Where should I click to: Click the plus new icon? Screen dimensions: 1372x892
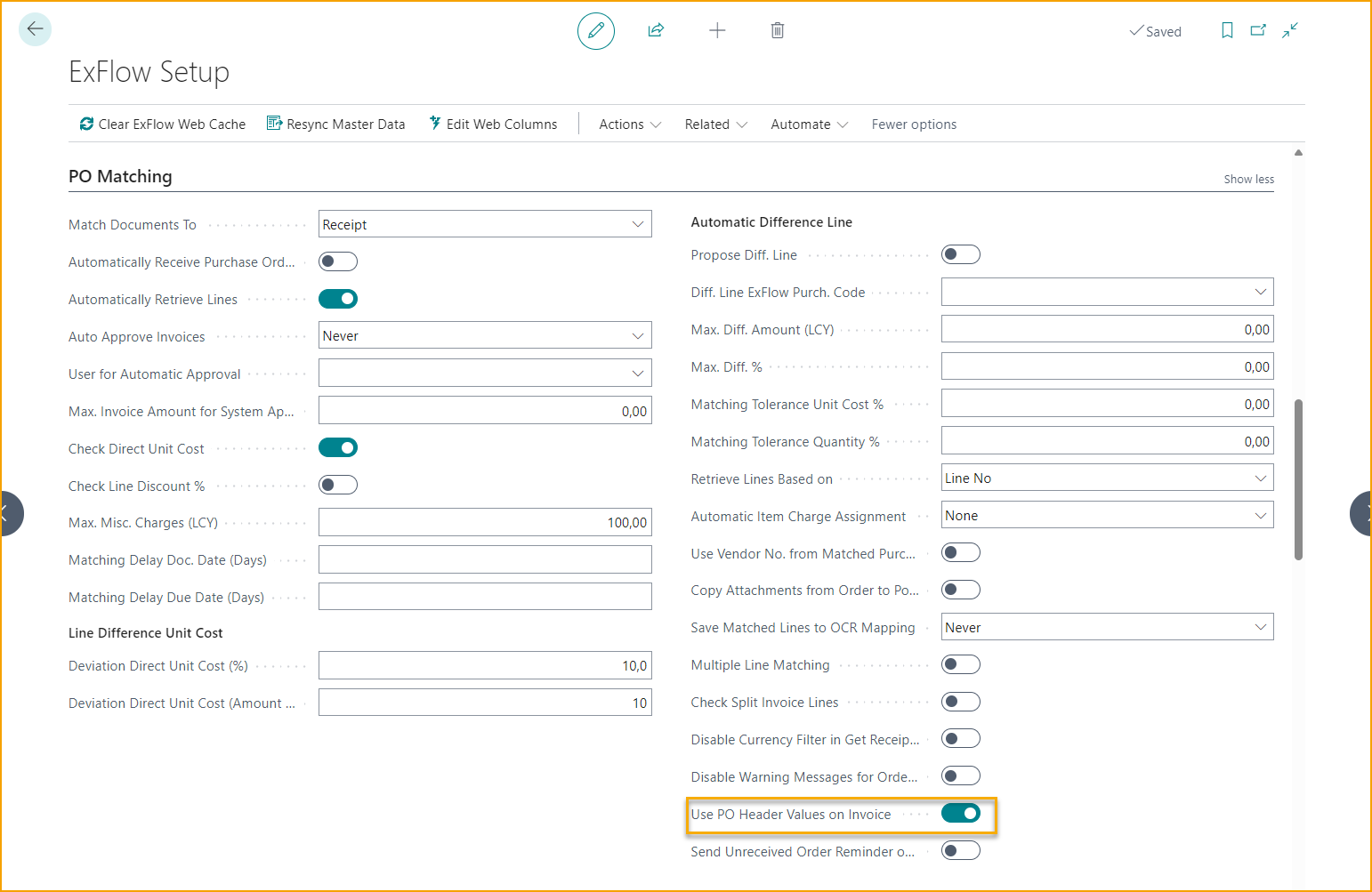pos(717,30)
